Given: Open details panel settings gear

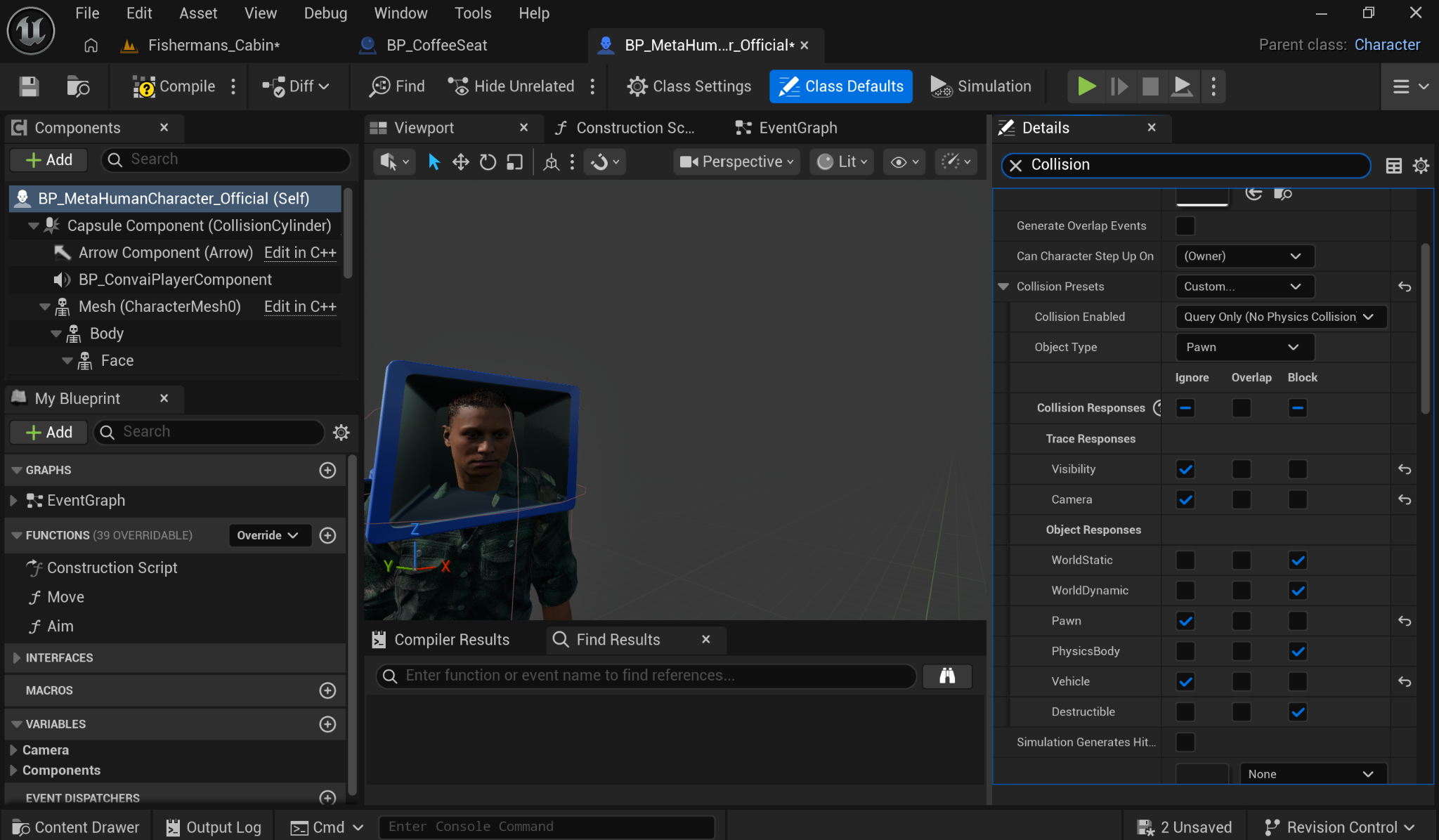Looking at the screenshot, I should (x=1421, y=166).
